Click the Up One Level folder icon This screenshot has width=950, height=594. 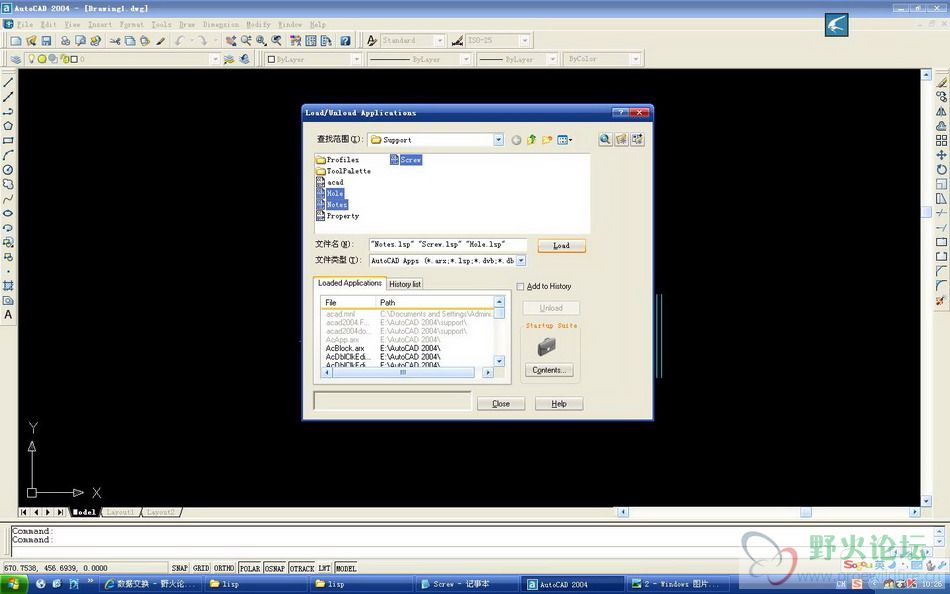tap(531, 139)
